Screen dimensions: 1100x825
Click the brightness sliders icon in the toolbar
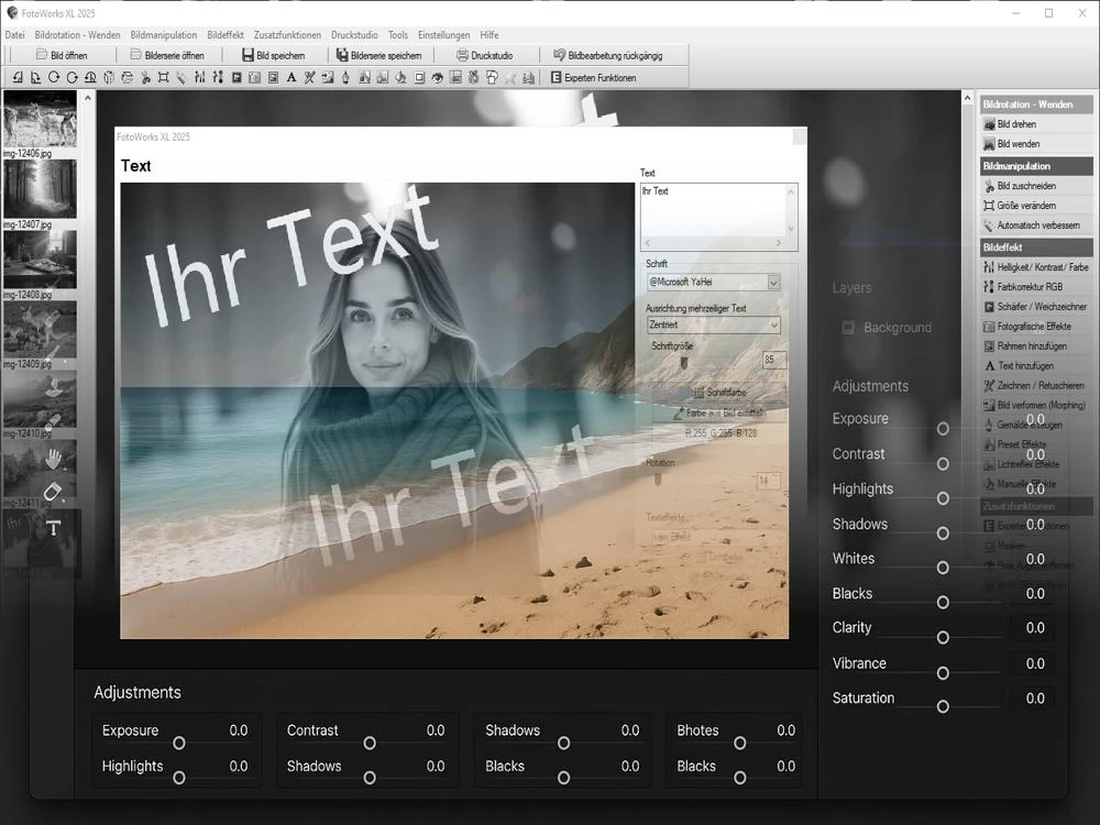tap(200, 78)
